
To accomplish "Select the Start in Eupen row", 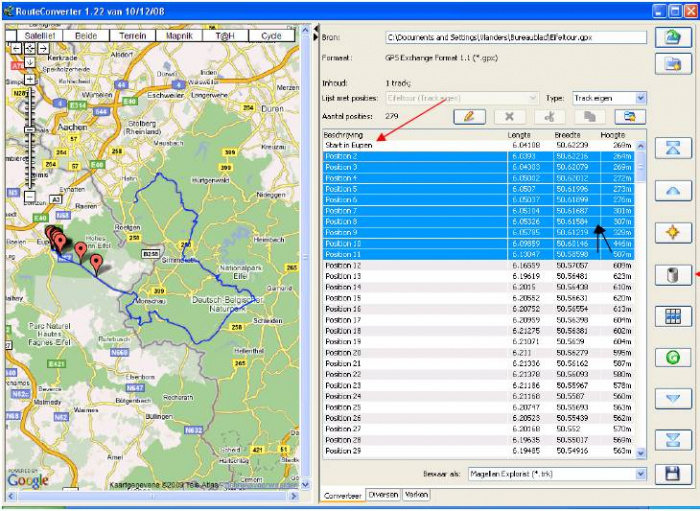I will tap(479, 145).
